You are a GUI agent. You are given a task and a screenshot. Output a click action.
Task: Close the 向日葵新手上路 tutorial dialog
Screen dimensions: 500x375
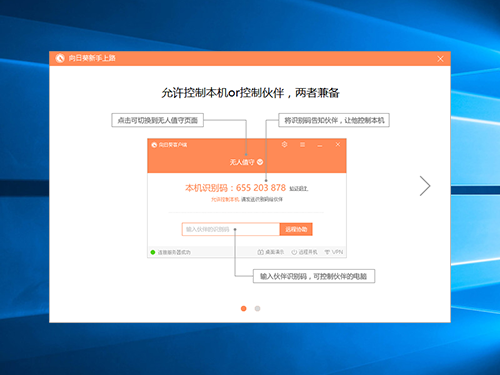point(440,59)
